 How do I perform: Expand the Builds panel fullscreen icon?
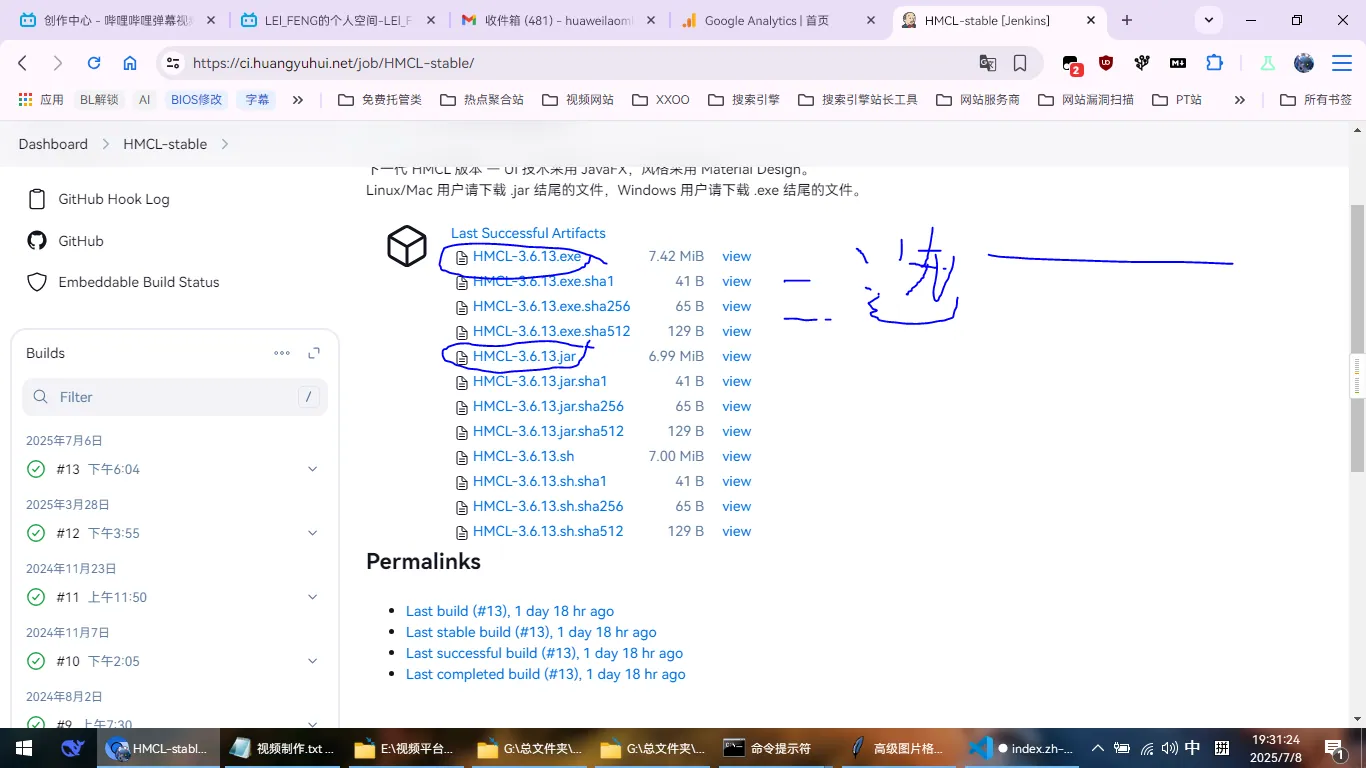click(x=314, y=353)
